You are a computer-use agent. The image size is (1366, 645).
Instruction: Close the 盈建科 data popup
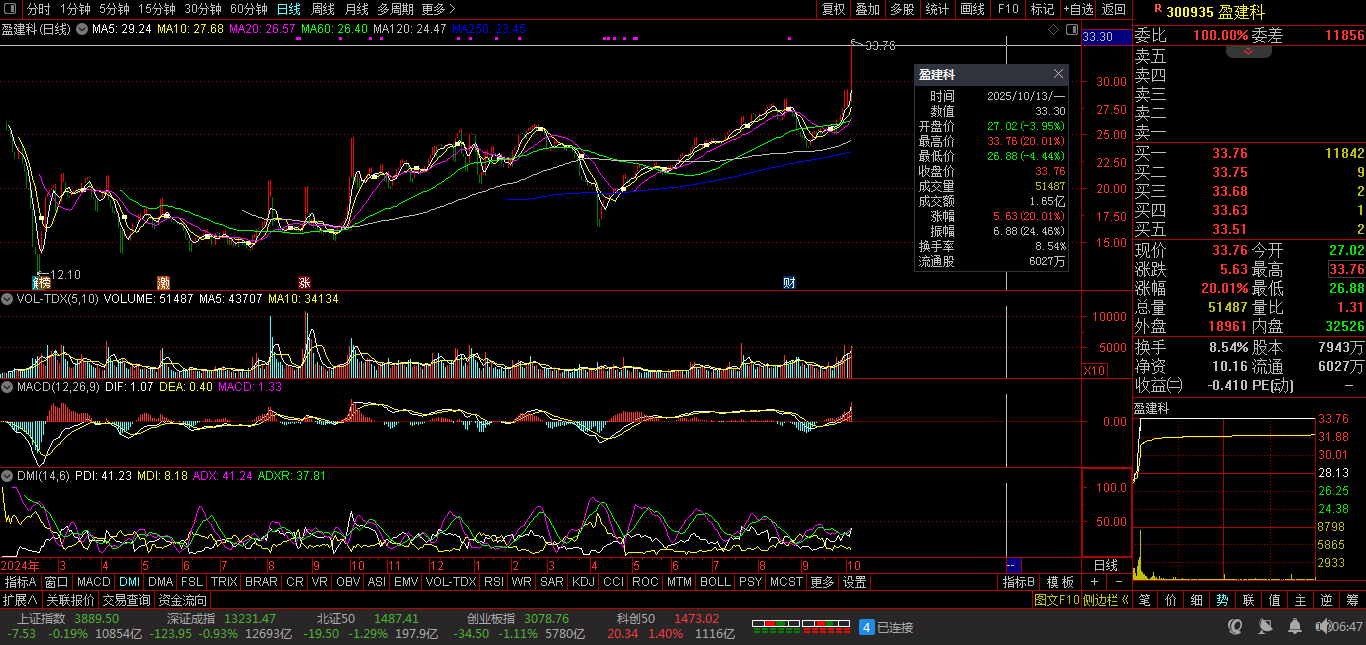[1058, 74]
